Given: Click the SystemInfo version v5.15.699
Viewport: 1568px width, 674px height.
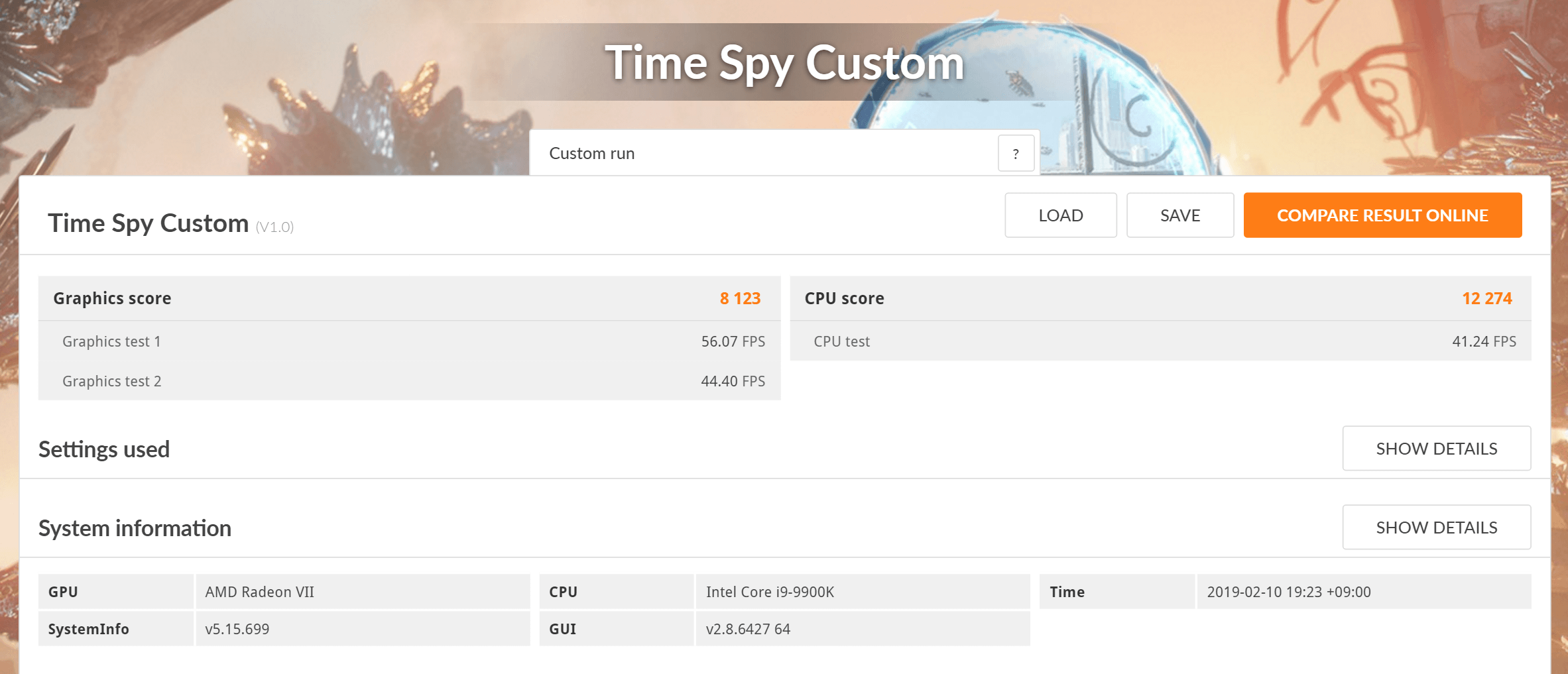Looking at the screenshot, I should [237, 629].
